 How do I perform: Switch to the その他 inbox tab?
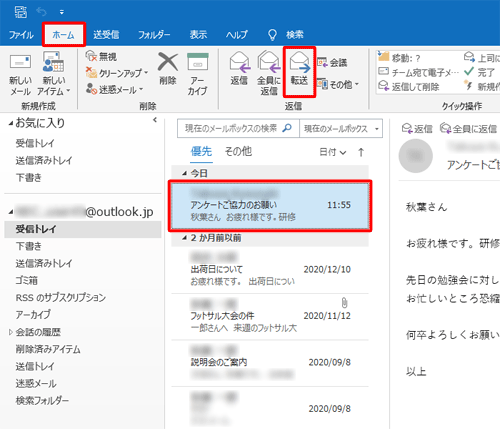click(x=238, y=152)
